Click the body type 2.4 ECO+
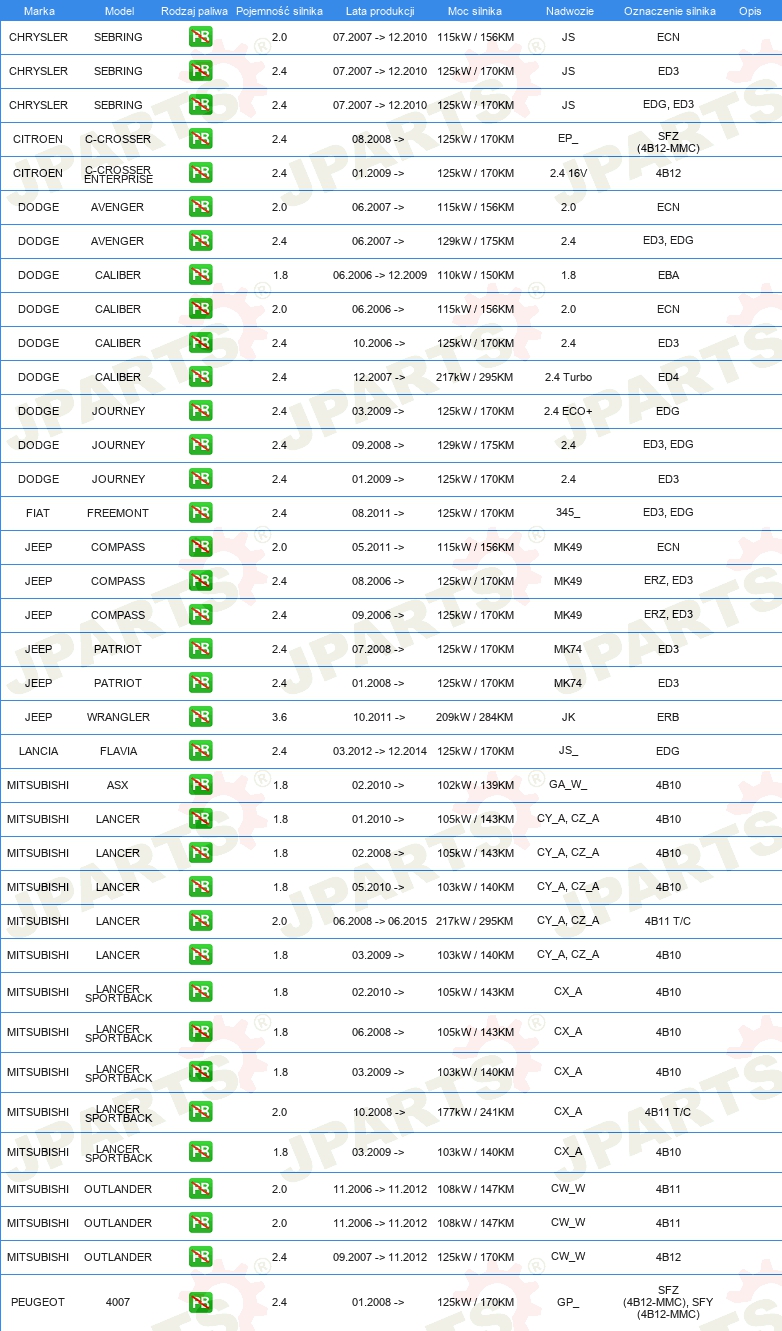Viewport: 782px width, 1331px height. click(x=568, y=411)
